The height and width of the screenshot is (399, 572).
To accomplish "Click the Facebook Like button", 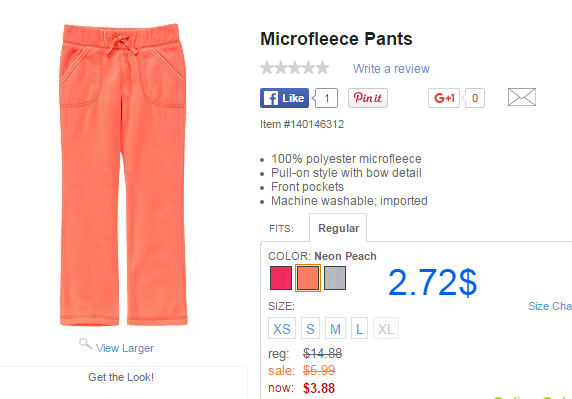I will tap(284, 98).
